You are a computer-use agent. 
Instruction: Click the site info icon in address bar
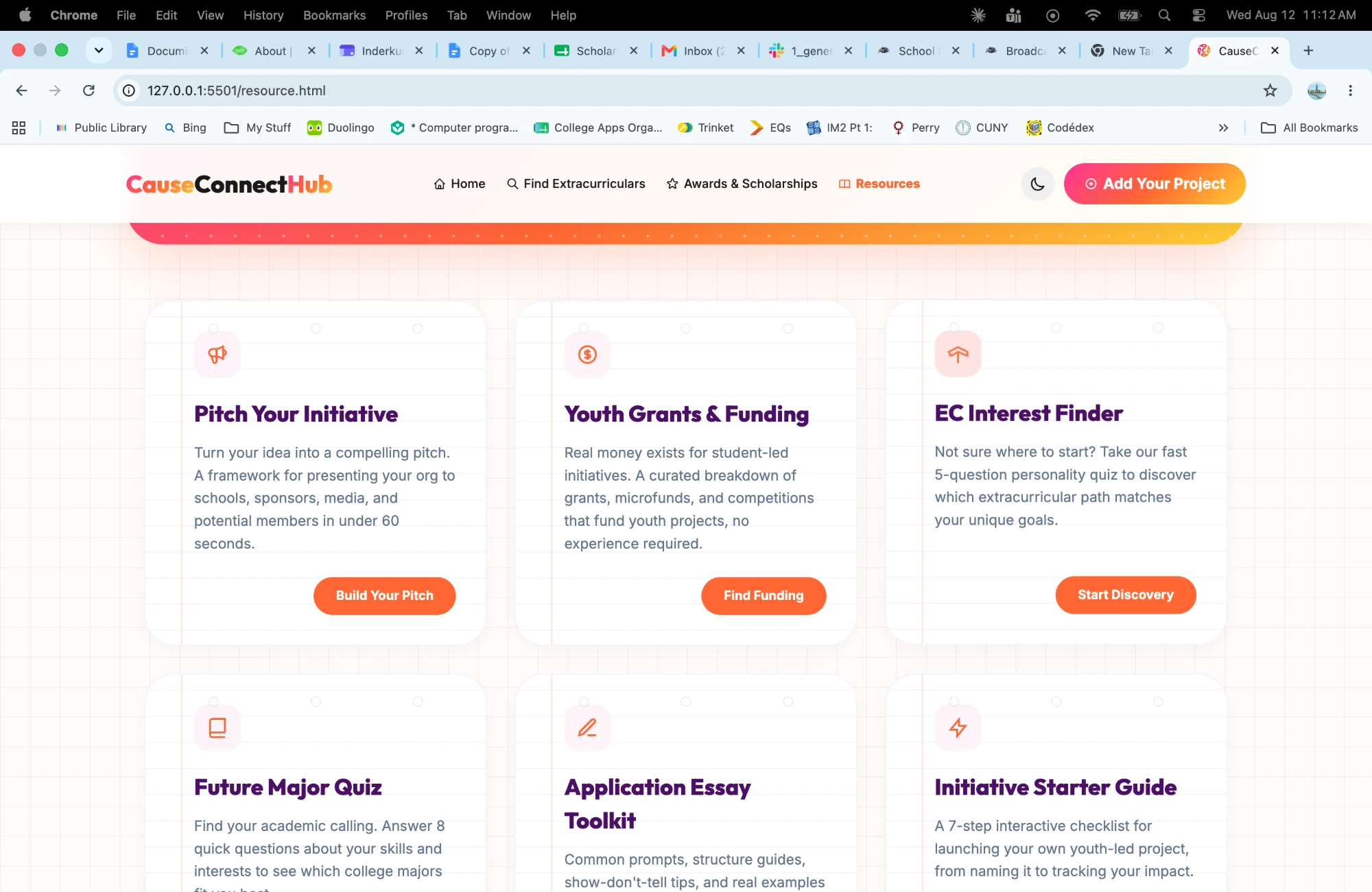(x=129, y=91)
